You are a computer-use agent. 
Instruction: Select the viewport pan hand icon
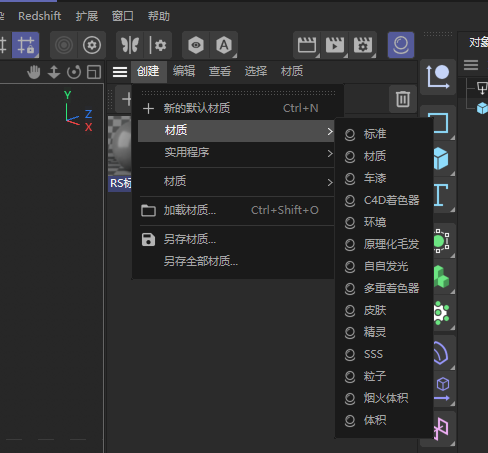pyautogui.click(x=34, y=72)
